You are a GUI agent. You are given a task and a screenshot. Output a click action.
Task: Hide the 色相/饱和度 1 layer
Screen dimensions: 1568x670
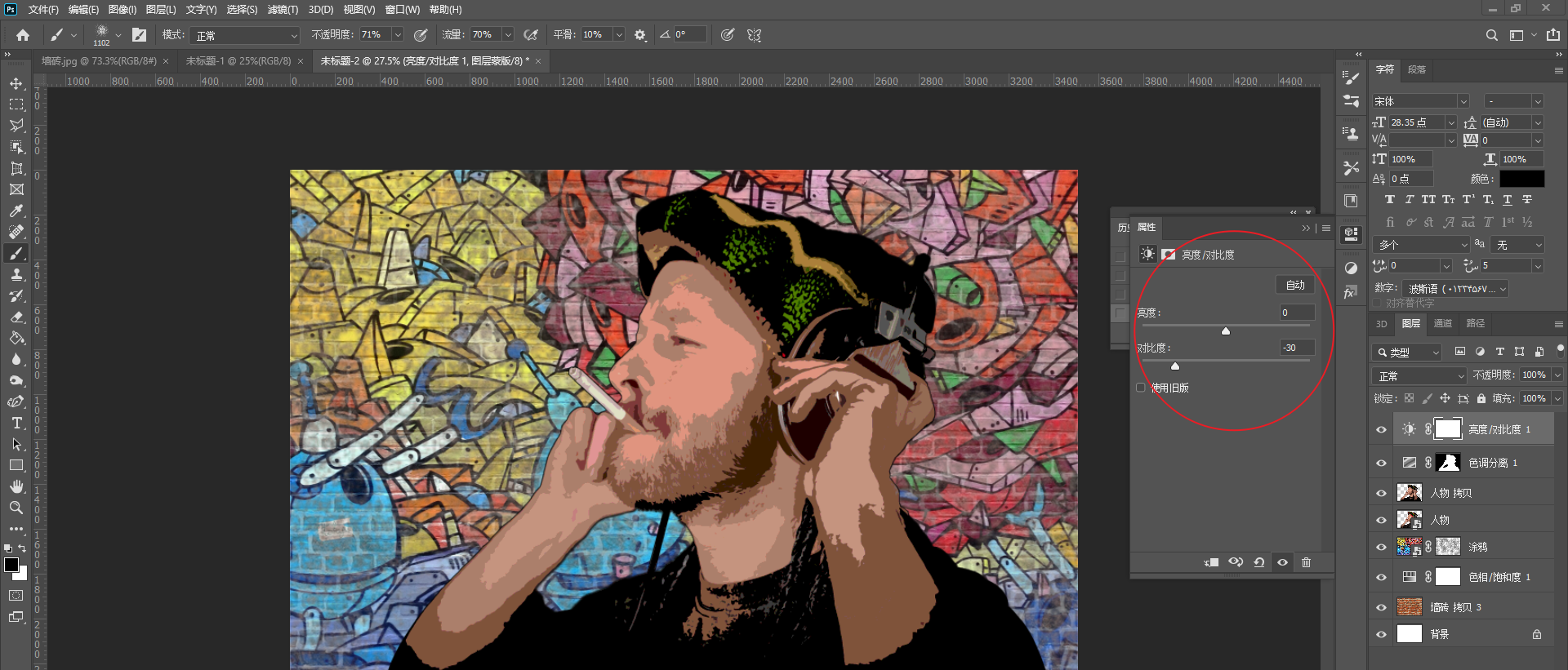pos(1382,577)
